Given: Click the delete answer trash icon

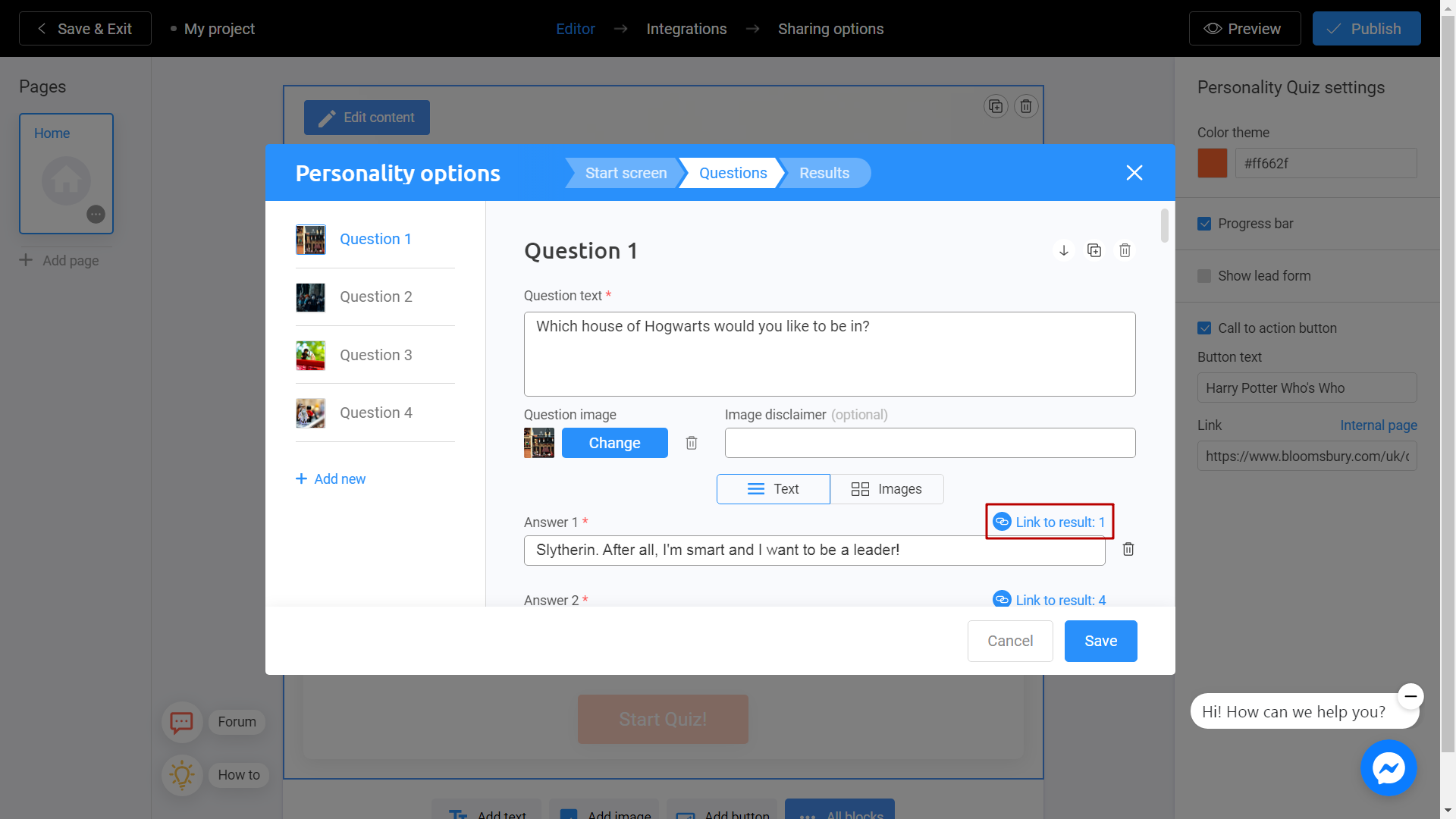Looking at the screenshot, I should 1128,549.
